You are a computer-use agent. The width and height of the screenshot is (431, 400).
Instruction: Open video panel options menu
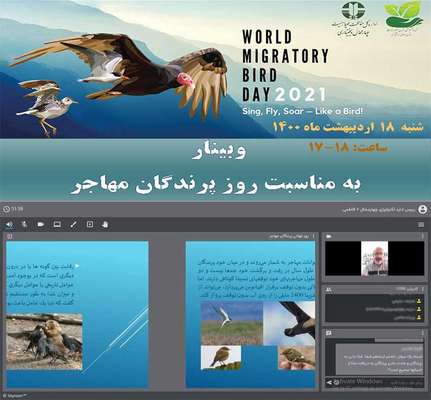pyautogui.click(x=422, y=236)
